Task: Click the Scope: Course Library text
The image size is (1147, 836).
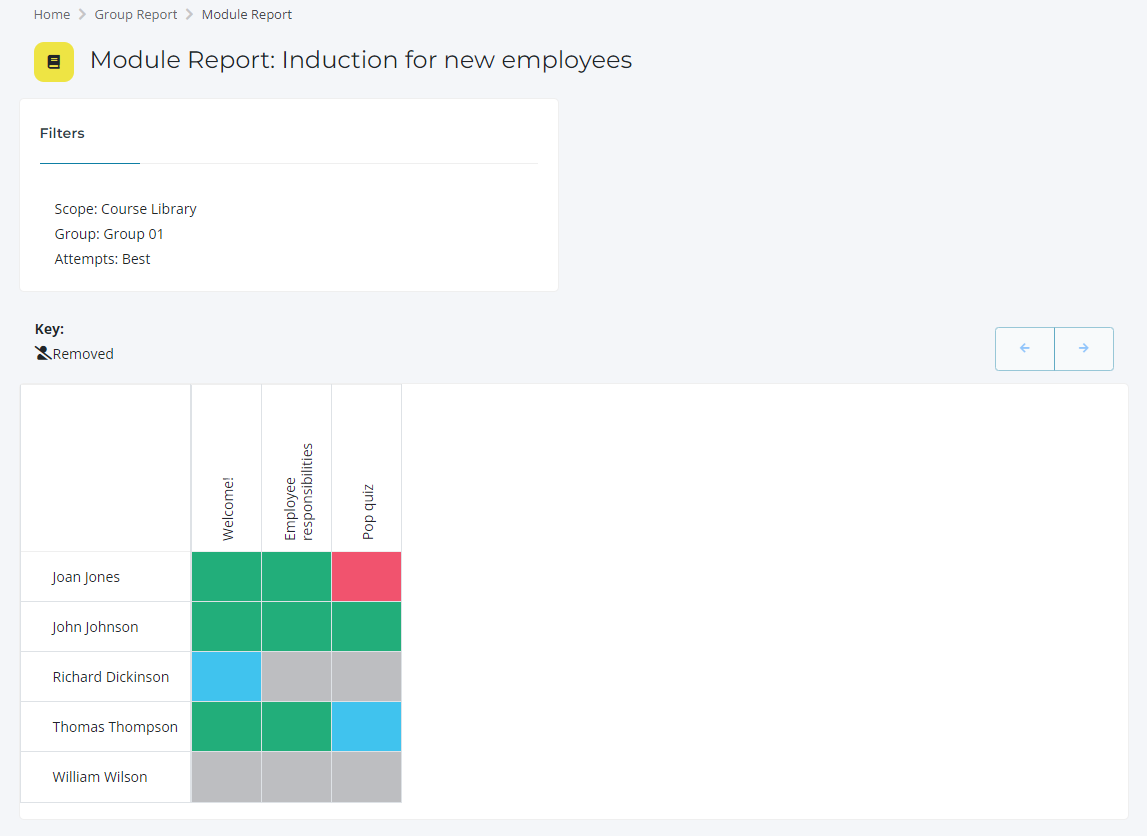Action: 125,209
